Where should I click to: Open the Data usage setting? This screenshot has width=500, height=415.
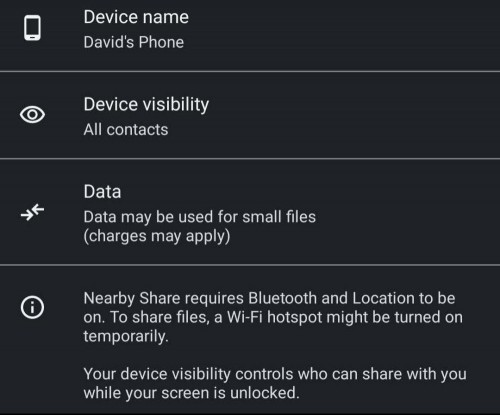click(x=250, y=212)
